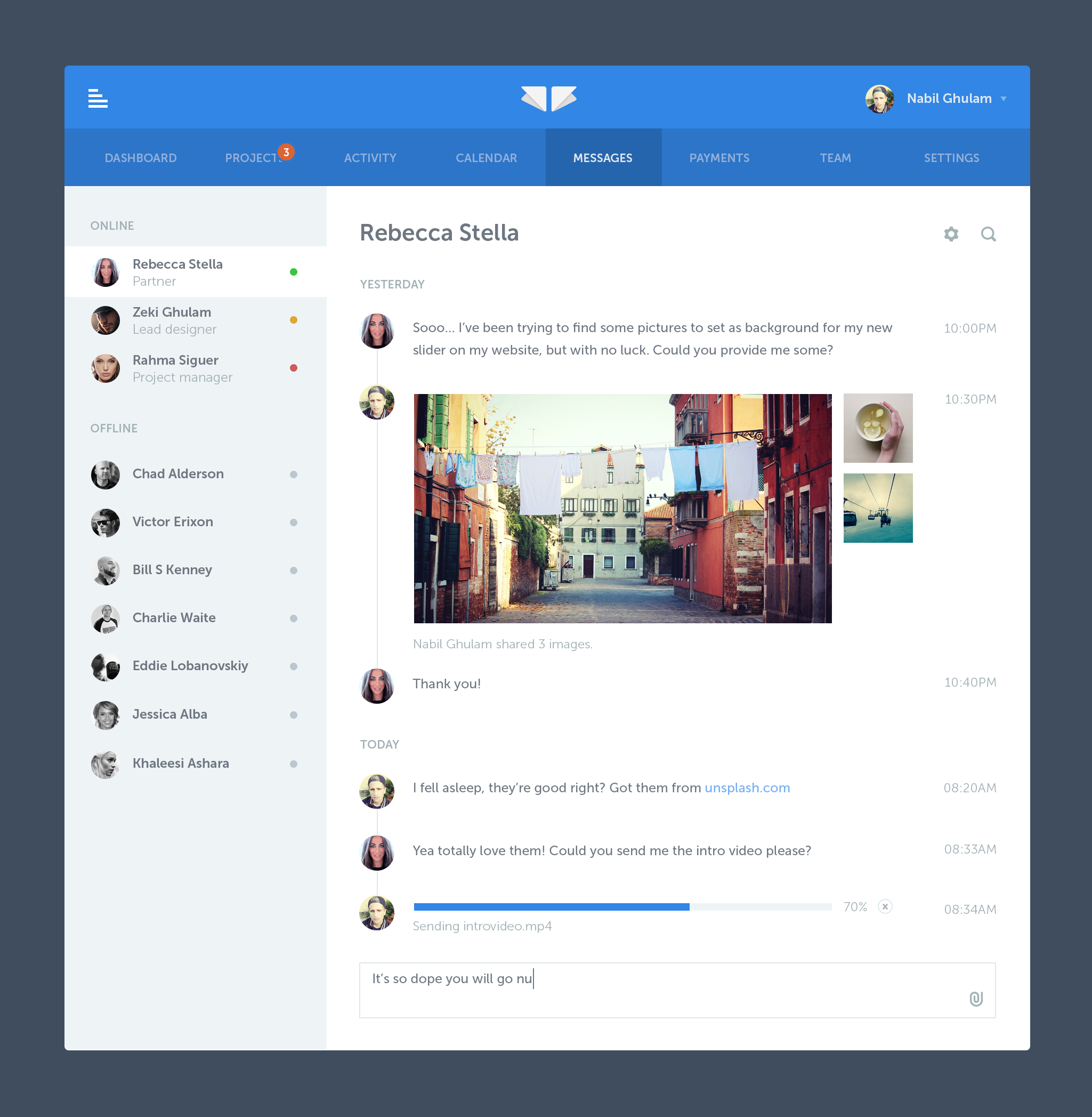
Task: Click the attachment paperclip icon
Action: [x=976, y=998]
